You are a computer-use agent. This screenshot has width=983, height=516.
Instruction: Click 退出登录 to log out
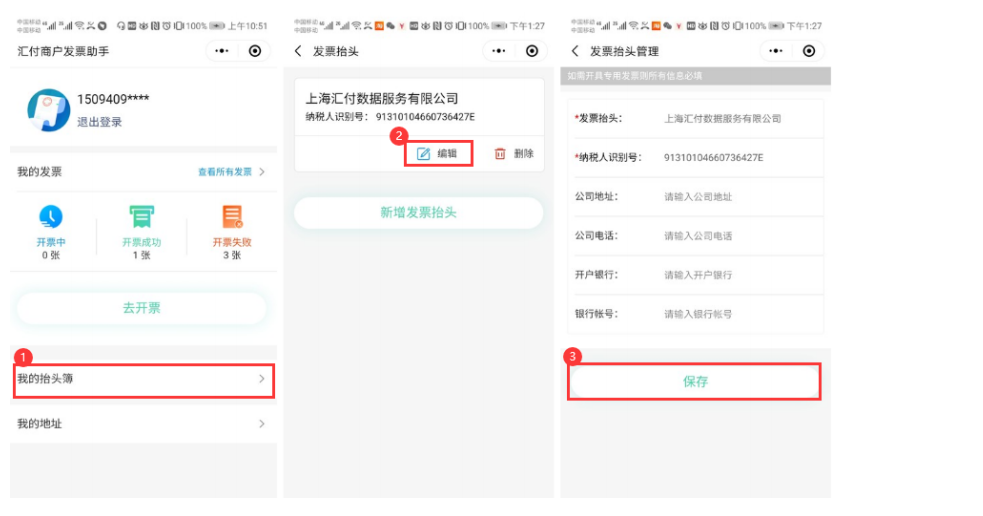point(99,122)
